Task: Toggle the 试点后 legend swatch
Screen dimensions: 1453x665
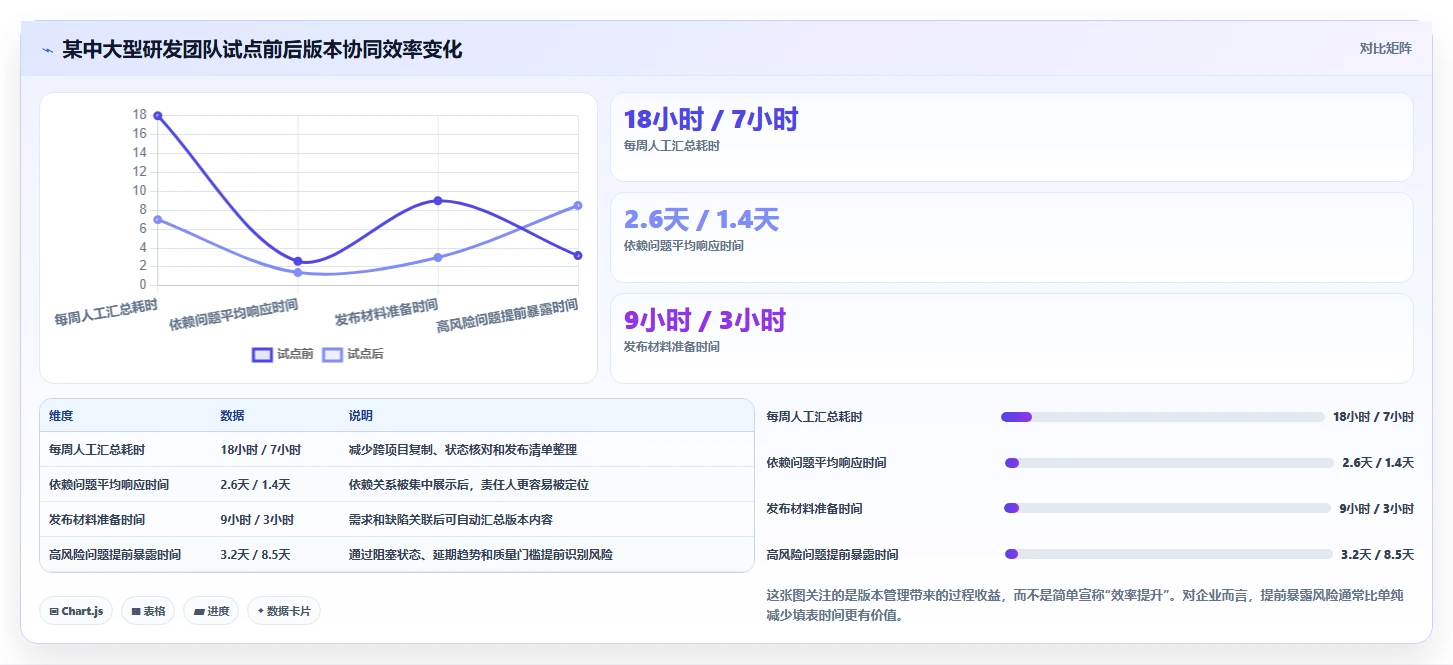Action: [332, 354]
